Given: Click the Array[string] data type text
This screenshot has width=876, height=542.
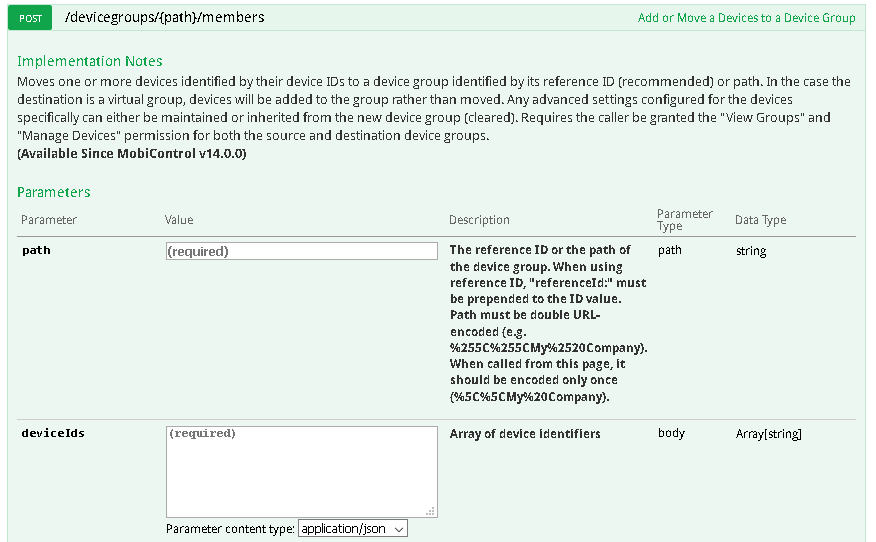Looking at the screenshot, I should click(x=768, y=434).
